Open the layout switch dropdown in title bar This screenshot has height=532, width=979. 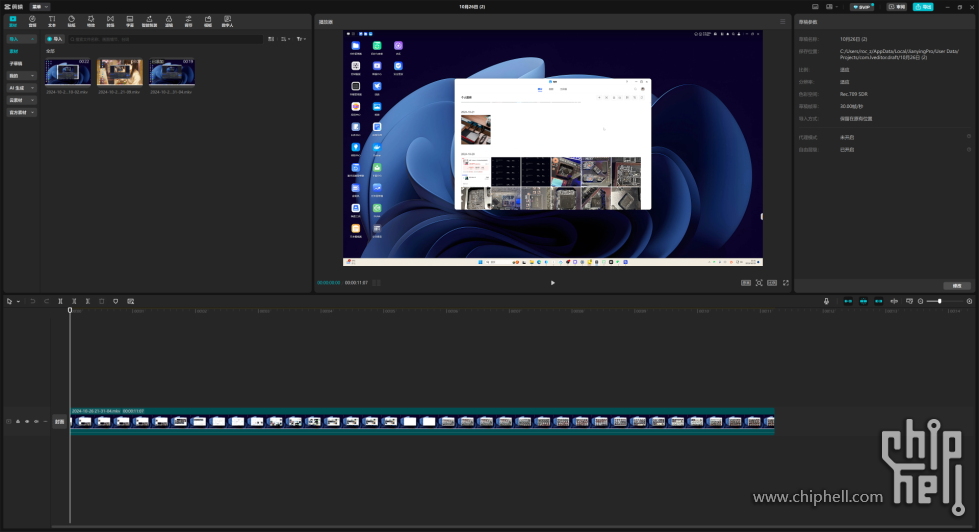click(x=832, y=7)
